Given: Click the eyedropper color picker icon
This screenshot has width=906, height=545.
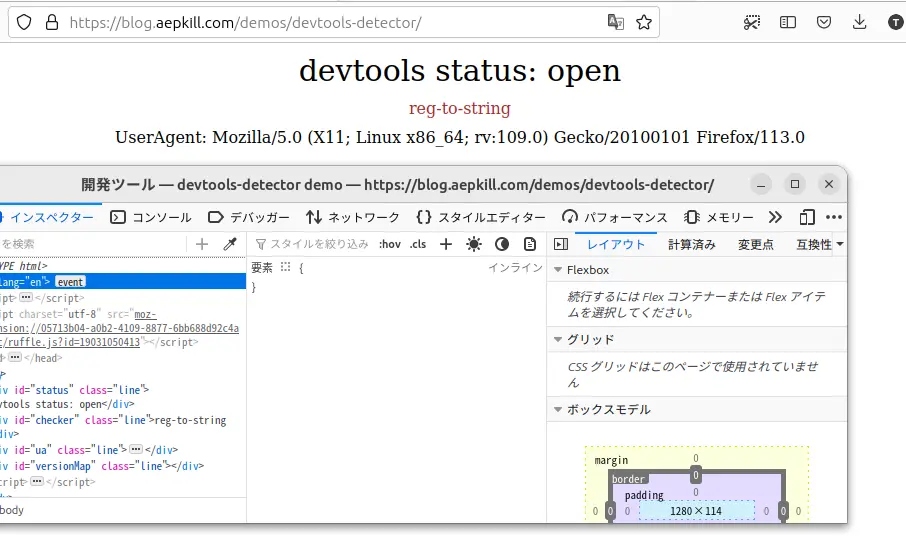Looking at the screenshot, I should 229,244.
